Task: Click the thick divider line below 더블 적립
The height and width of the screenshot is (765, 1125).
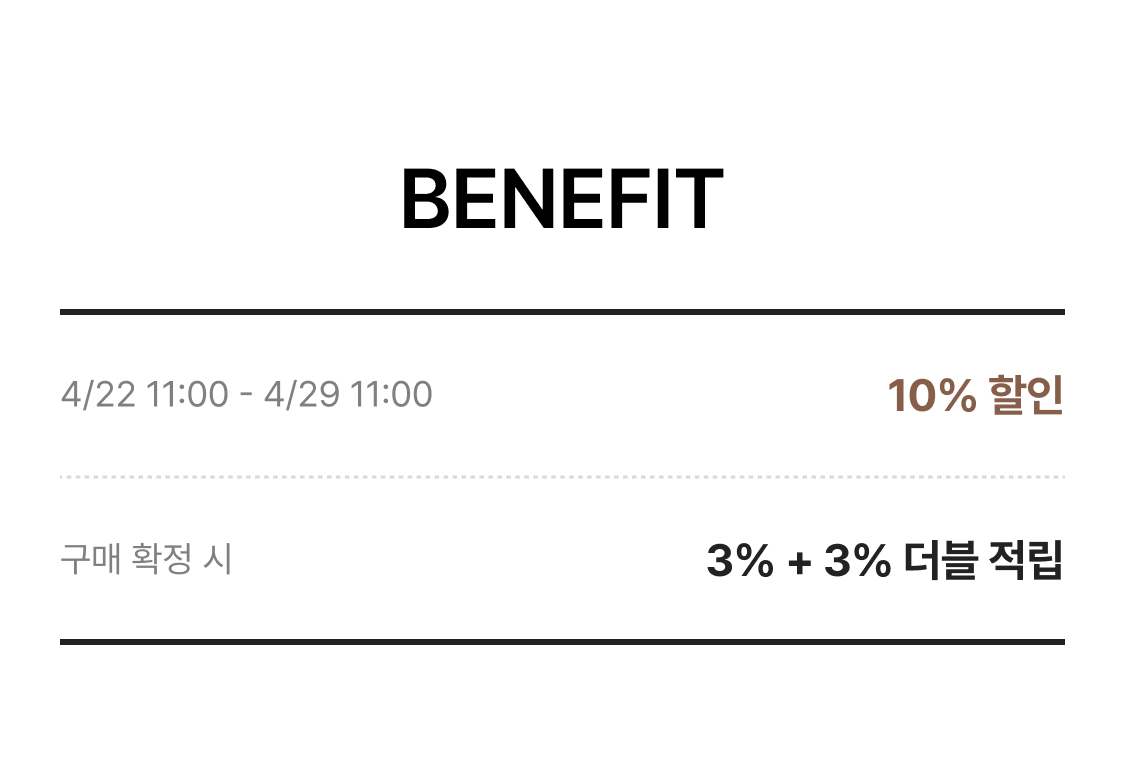Action: [x=562, y=641]
